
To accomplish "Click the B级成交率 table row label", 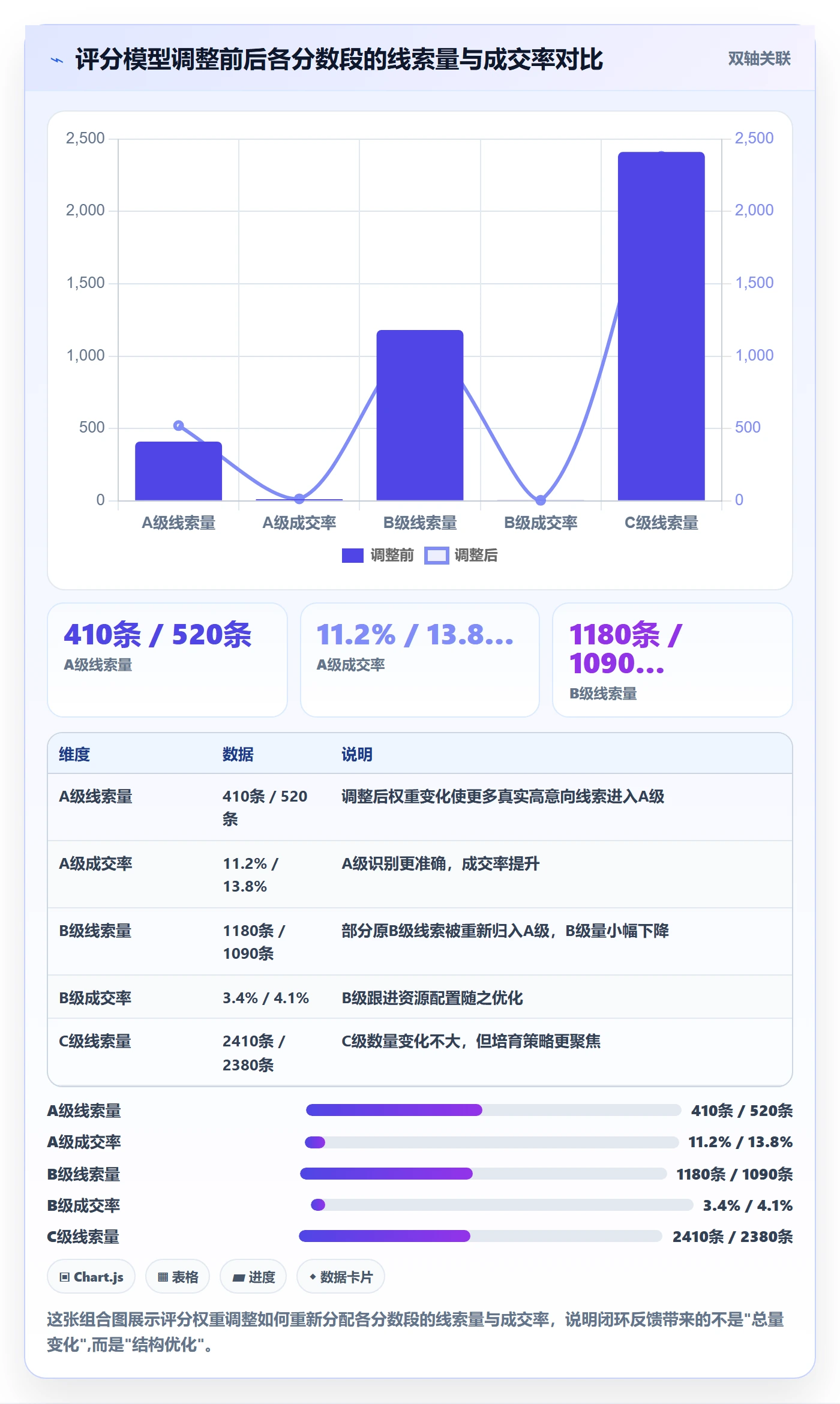I will (95, 998).
